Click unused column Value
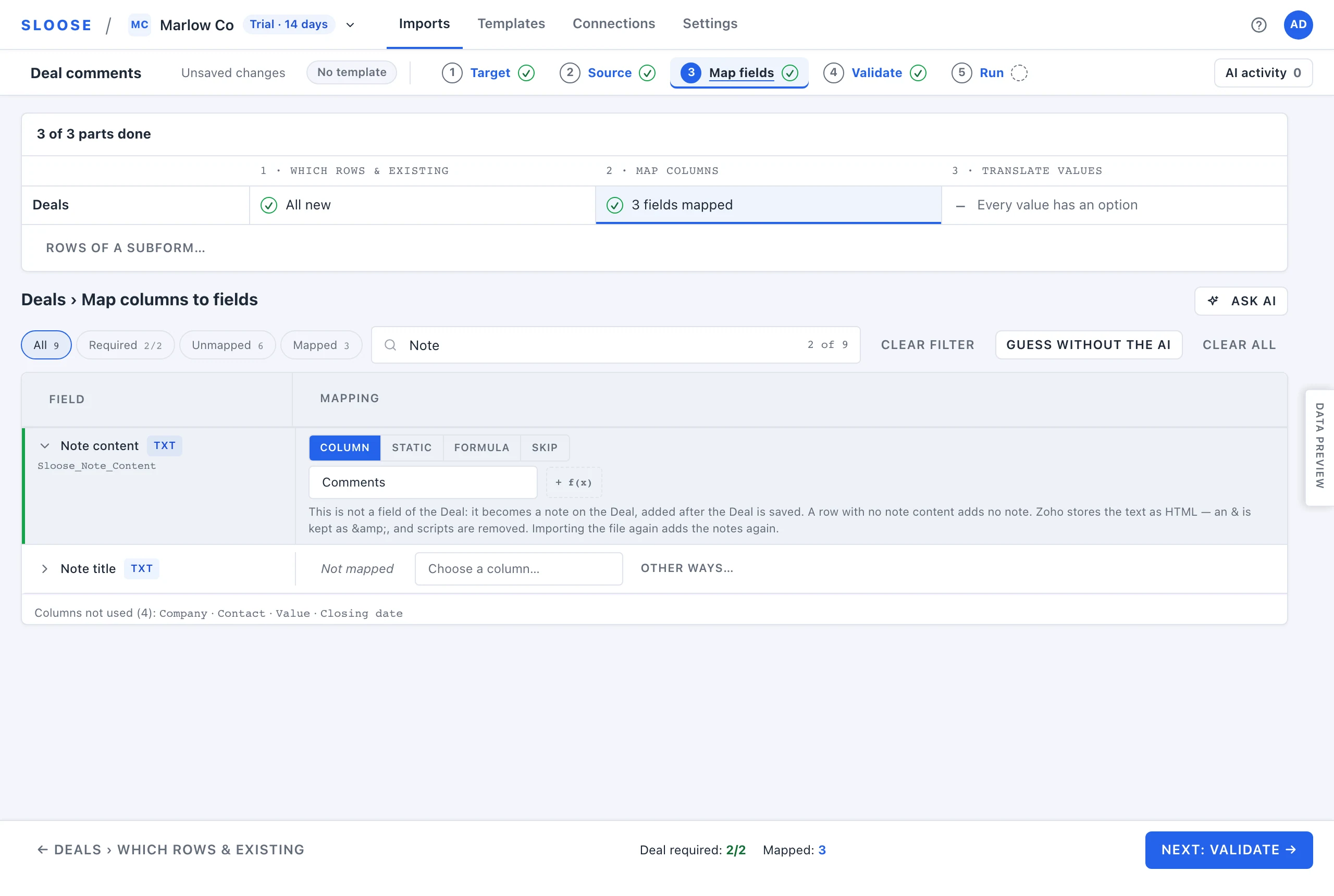Screen dimensions: 1334x896 coord(293,613)
